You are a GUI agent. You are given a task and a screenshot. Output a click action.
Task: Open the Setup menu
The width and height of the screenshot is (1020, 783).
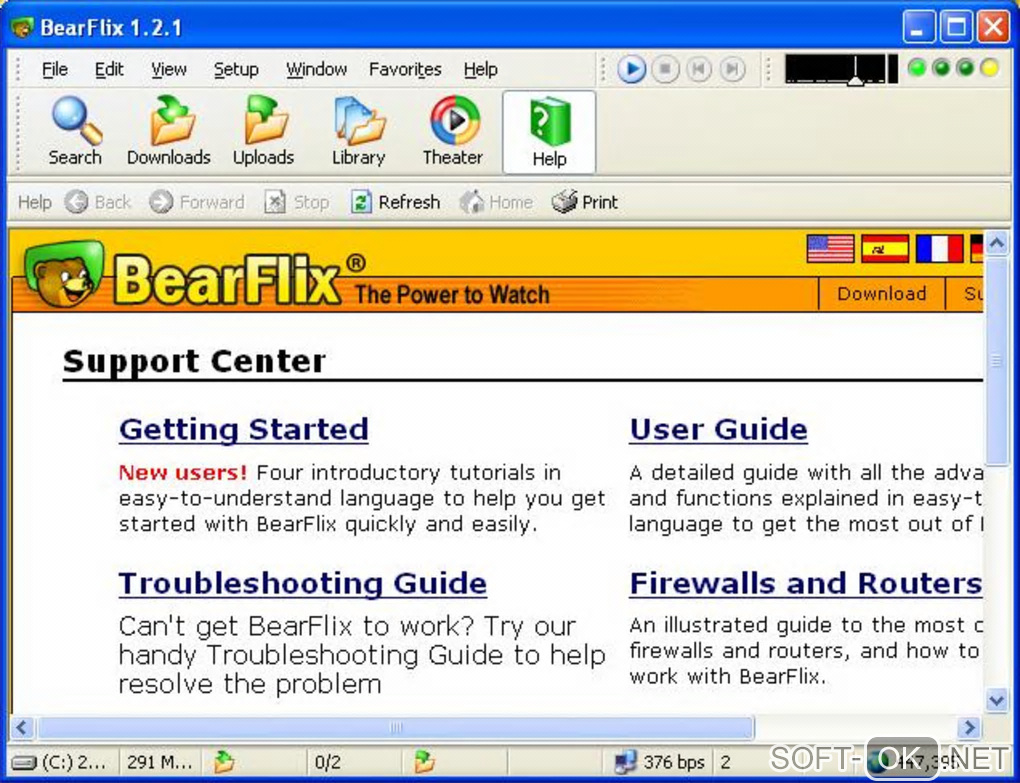(x=236, y=69)
